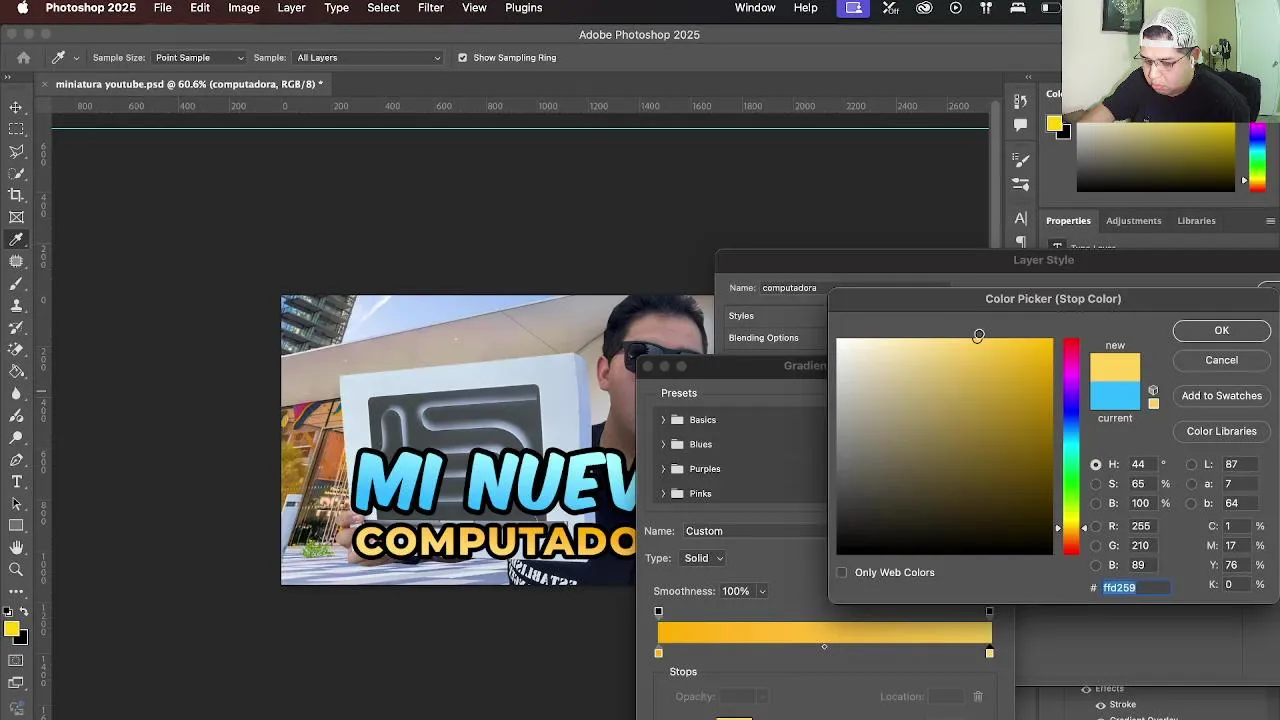Screen dimensions: 1280x720
Task: Select the Eraser tool
Action: 16,349
